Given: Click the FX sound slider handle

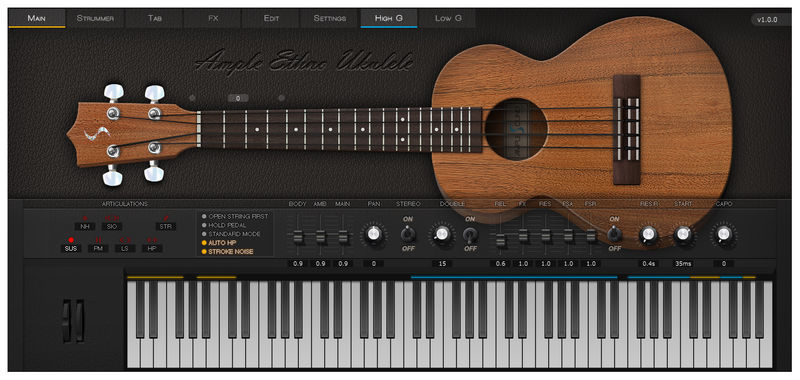Looking at the screenshot, I should click(x=523, y=236).
